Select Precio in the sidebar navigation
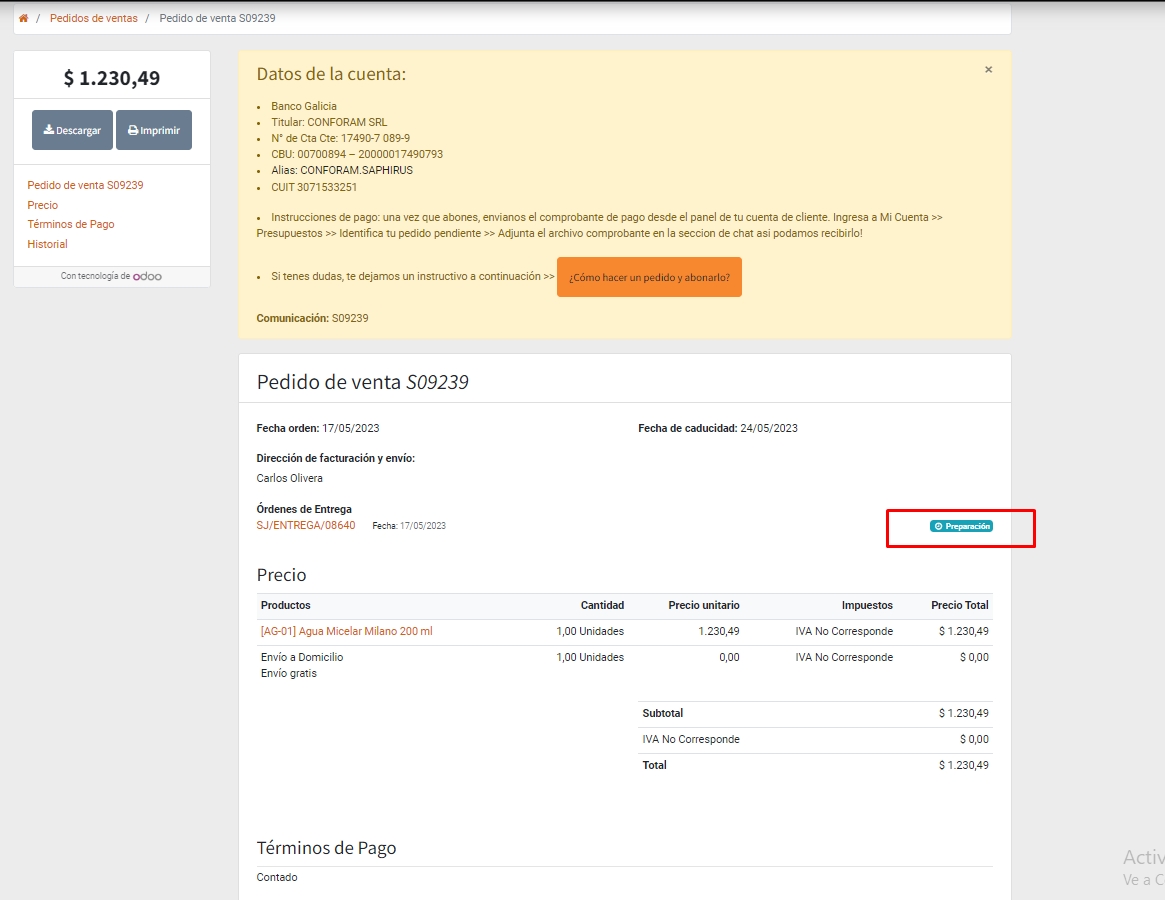1165x900 pixels. click(x=43, y=205)
